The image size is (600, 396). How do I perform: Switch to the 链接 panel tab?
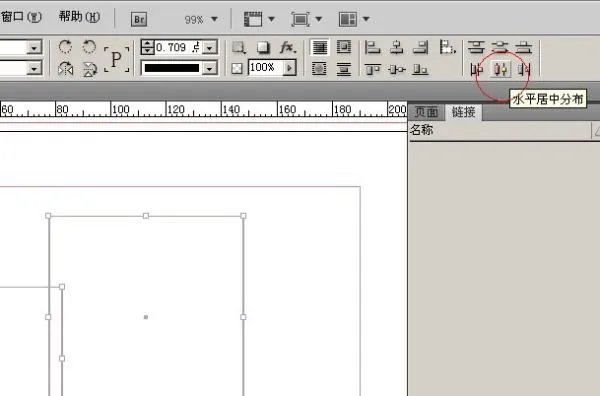click(463, 112)
